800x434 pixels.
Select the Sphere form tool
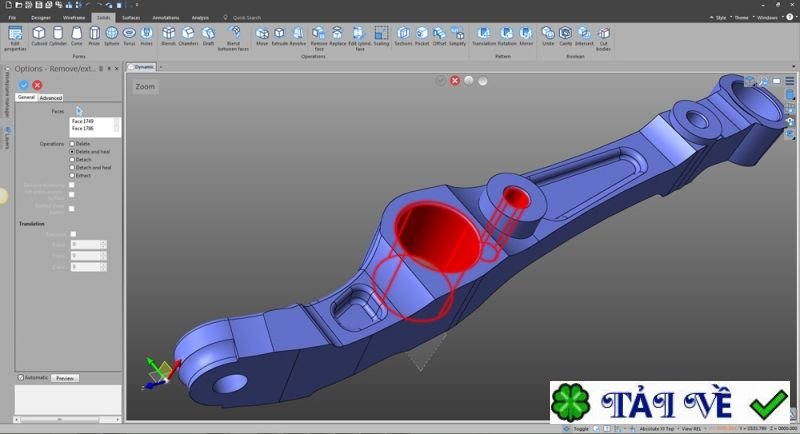tap(110, 36)
